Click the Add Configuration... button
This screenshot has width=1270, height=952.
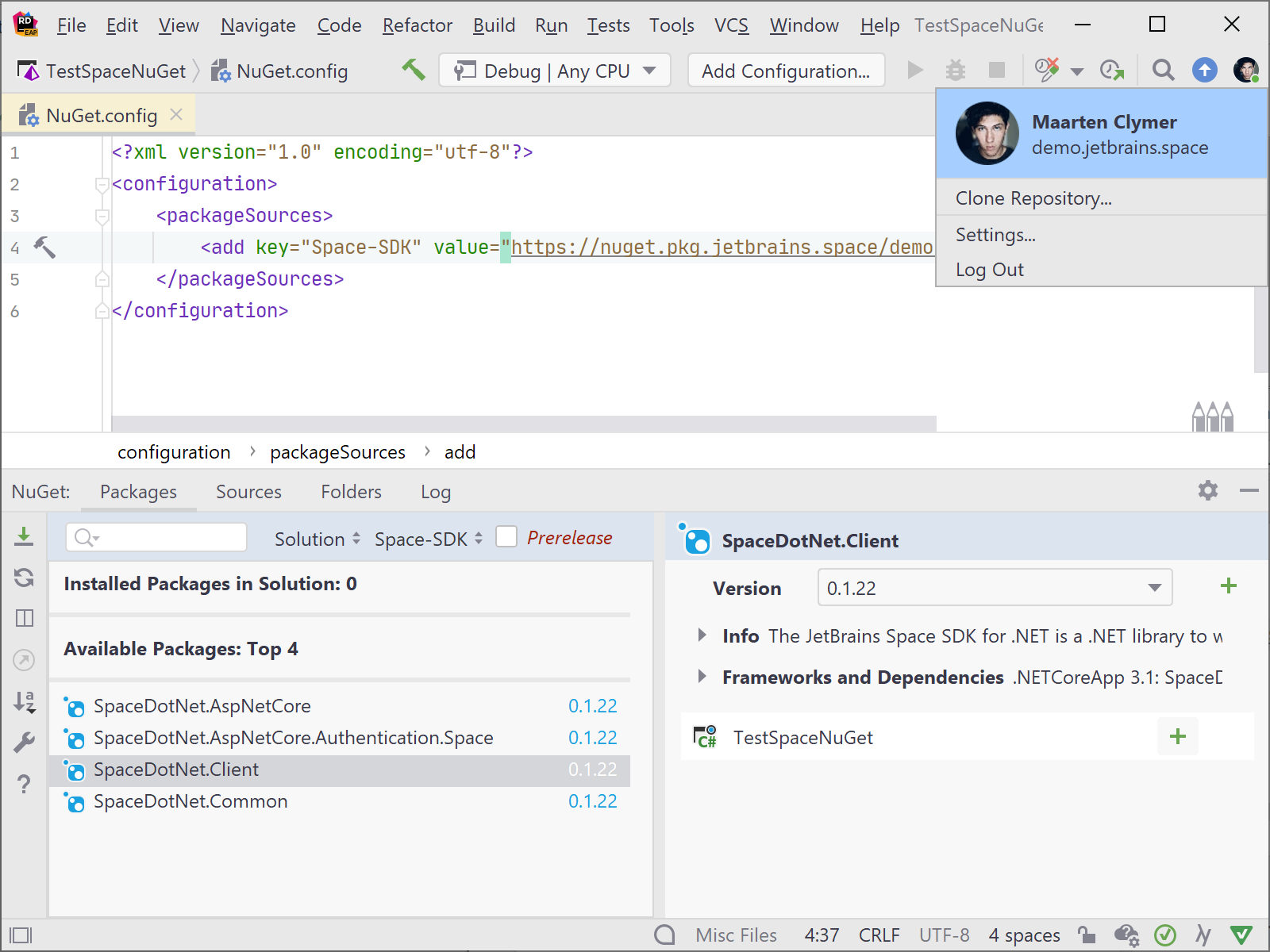point(786,71)
